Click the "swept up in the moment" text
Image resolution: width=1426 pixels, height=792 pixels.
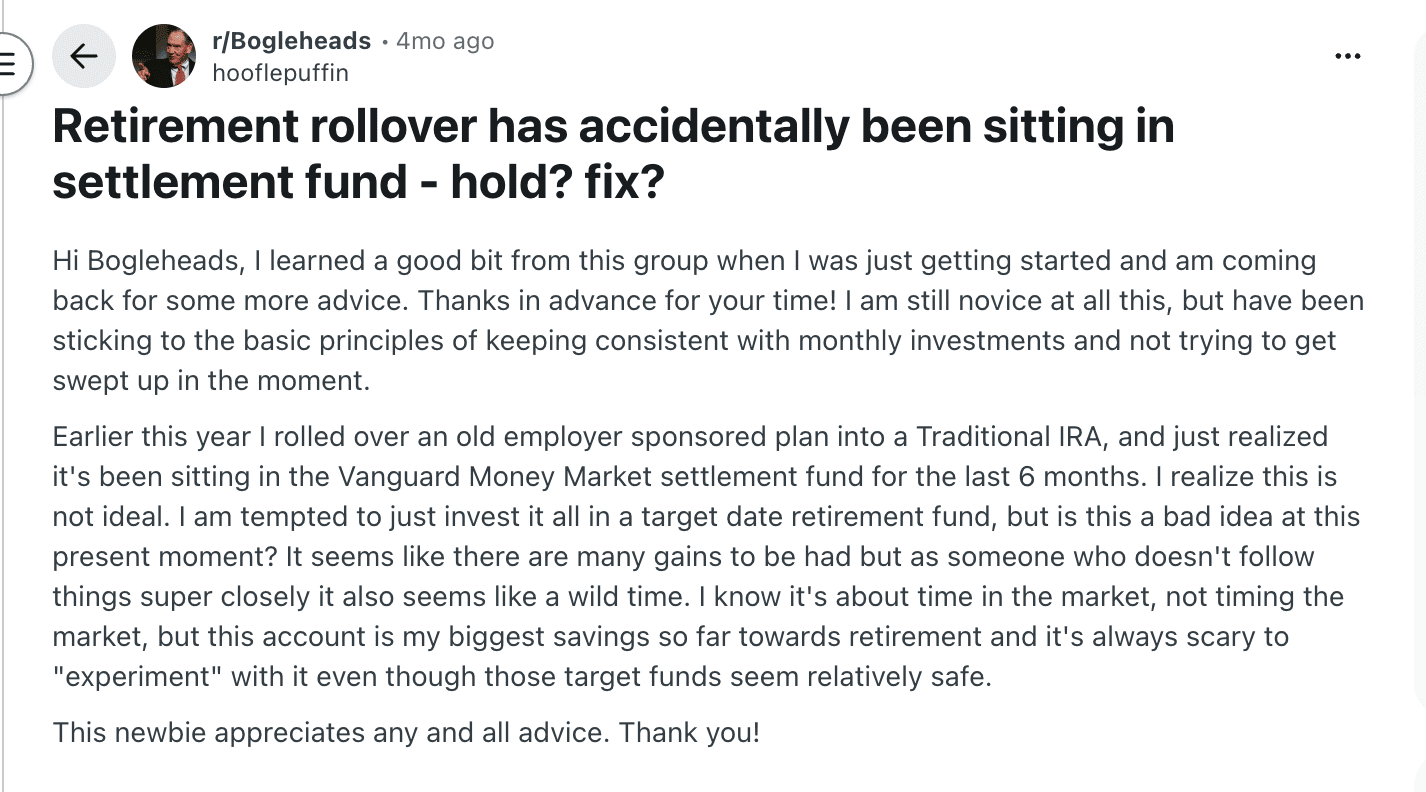pyautogui.click(x=211, y=381)
